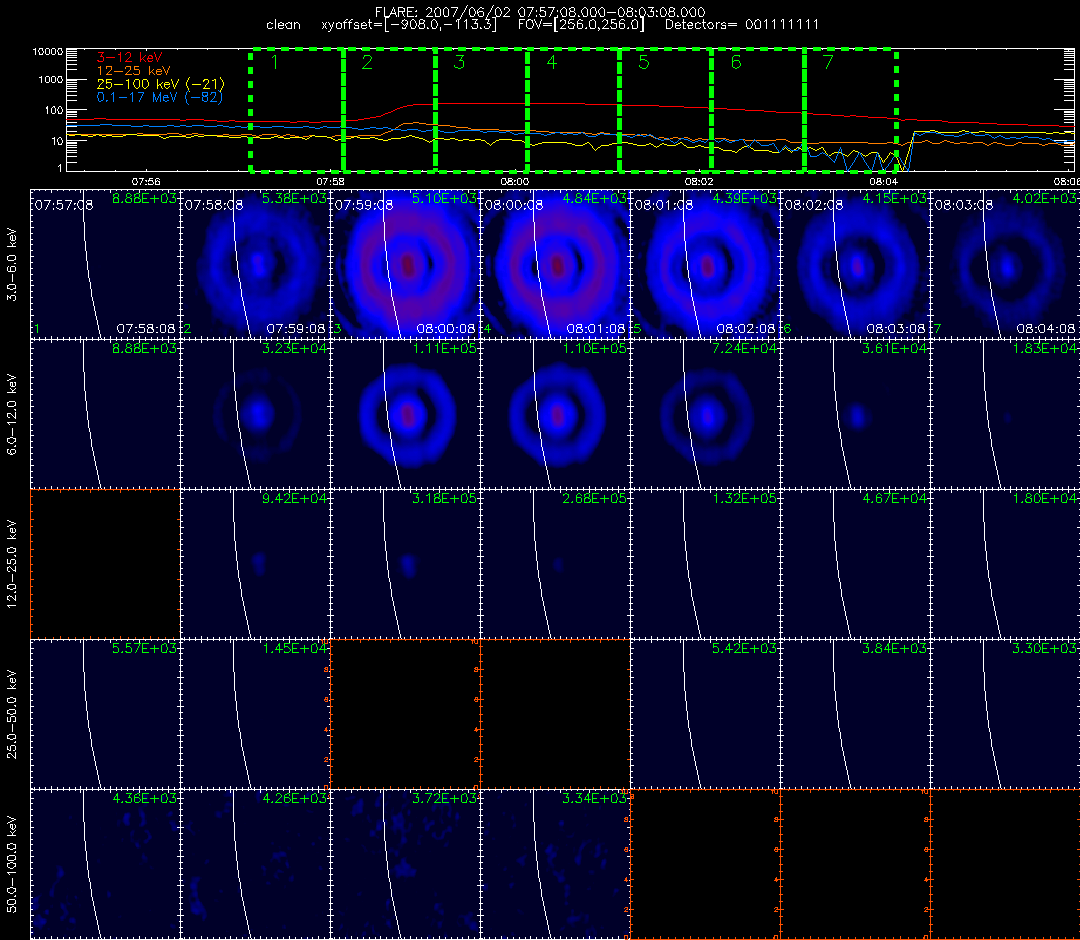Select the 3.0-6.0 keV image starting 08:01:08
The image size is (1080, 940).
(706, 264)
